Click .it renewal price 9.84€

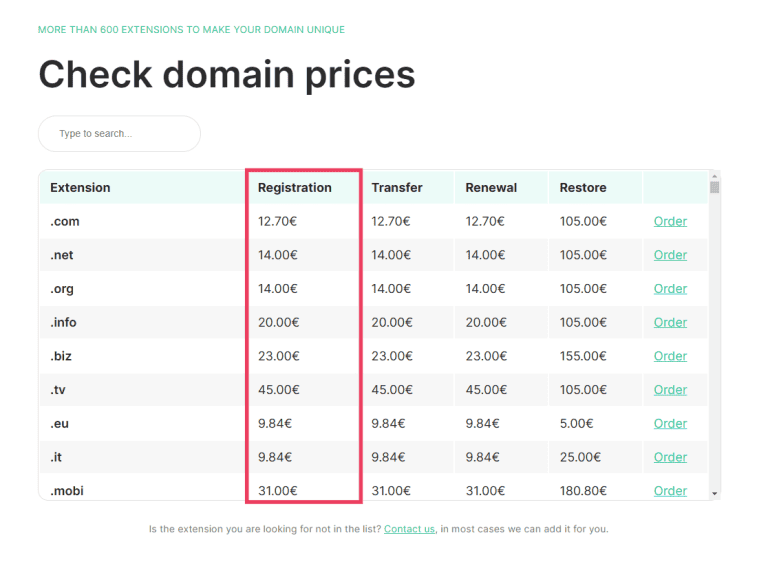pyautogui.click(x=482, y=457)
